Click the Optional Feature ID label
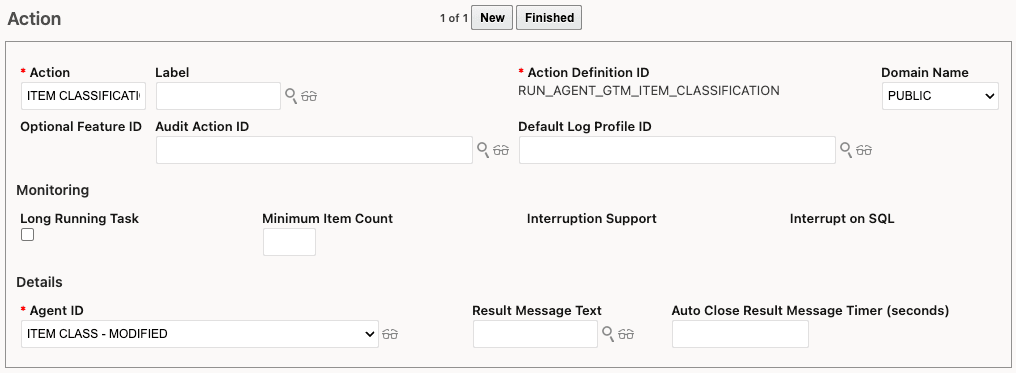Screen dimensions: 1016x373 [81, 127]
